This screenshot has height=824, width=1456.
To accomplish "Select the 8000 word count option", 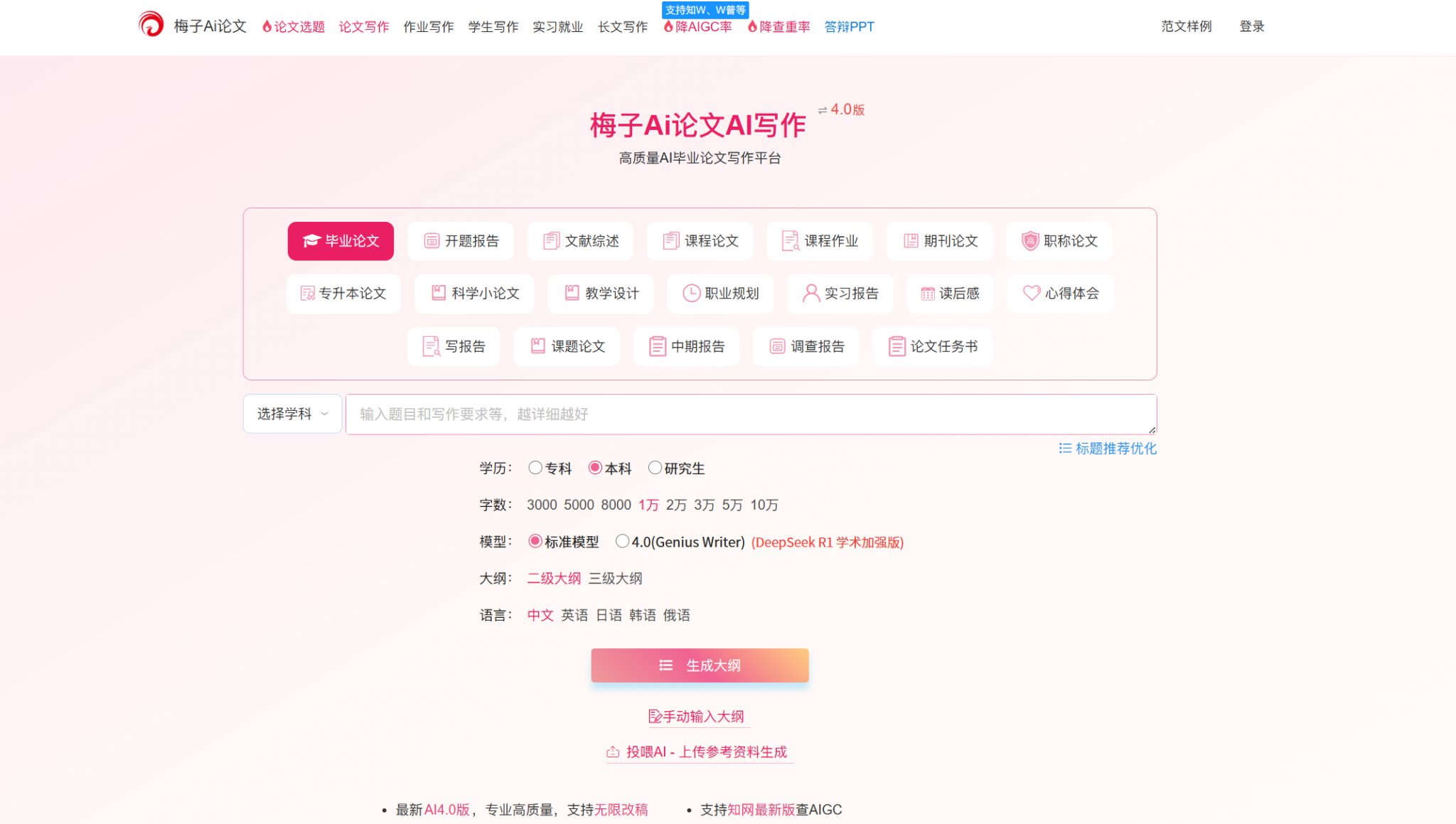I will pos(616,505).
